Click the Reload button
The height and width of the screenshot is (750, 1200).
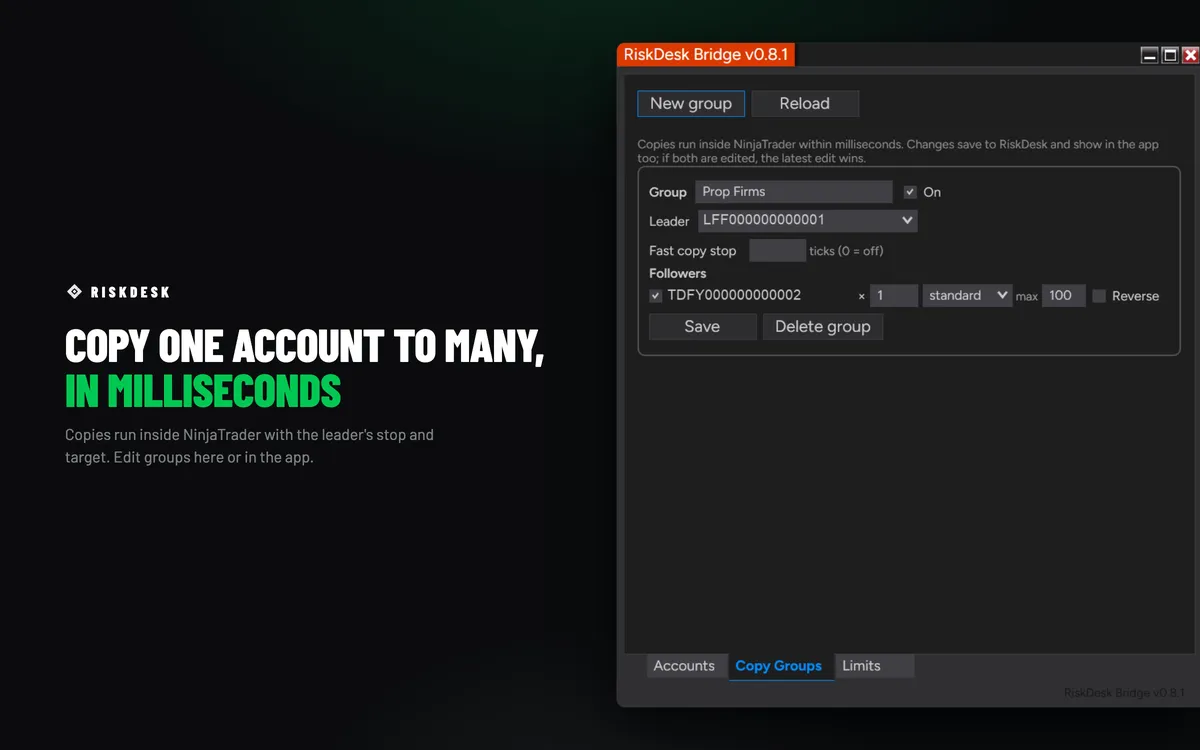(x=805, y=104)
